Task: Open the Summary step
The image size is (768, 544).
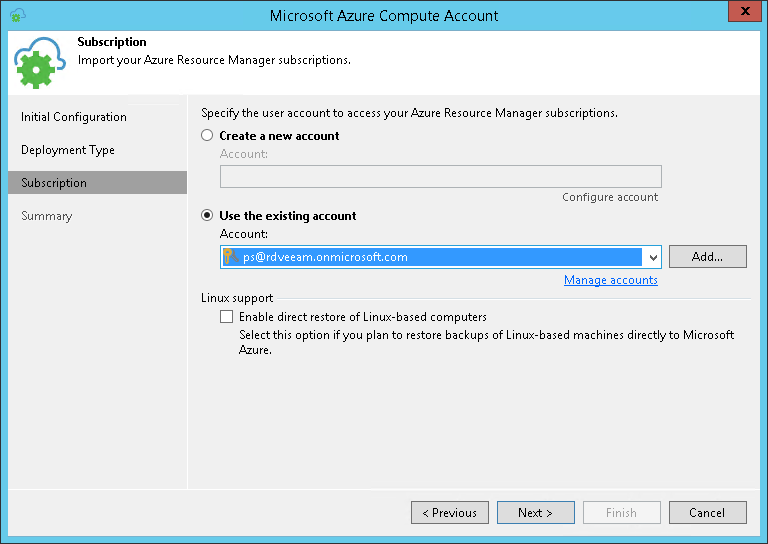Action: point(47,216)
